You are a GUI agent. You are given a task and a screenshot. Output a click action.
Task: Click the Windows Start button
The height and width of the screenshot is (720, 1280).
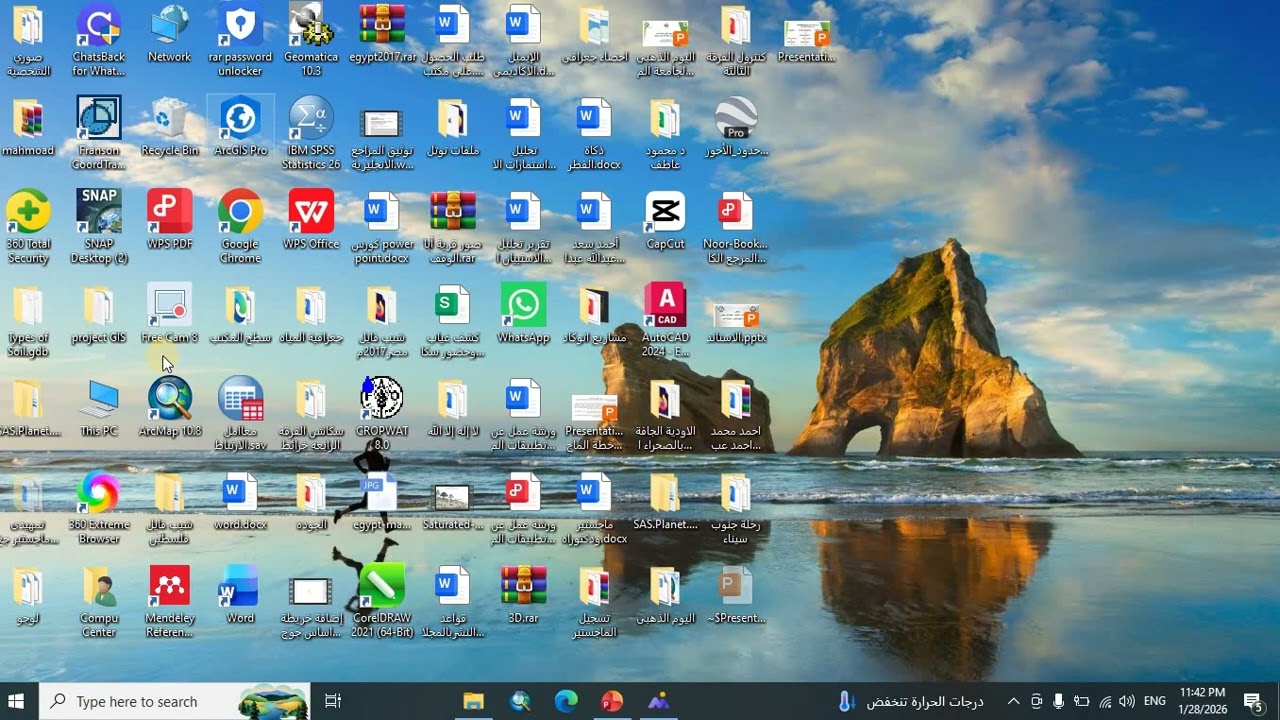16,701
